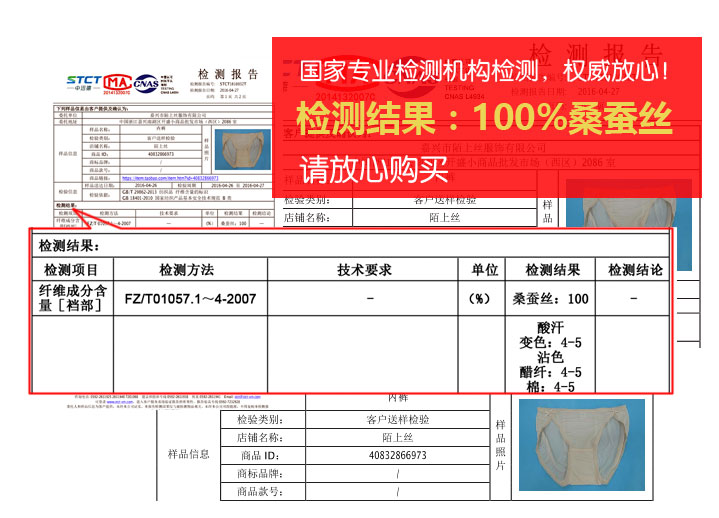
Task: Open the taobao item link in small report
Action: coord(170,178)
